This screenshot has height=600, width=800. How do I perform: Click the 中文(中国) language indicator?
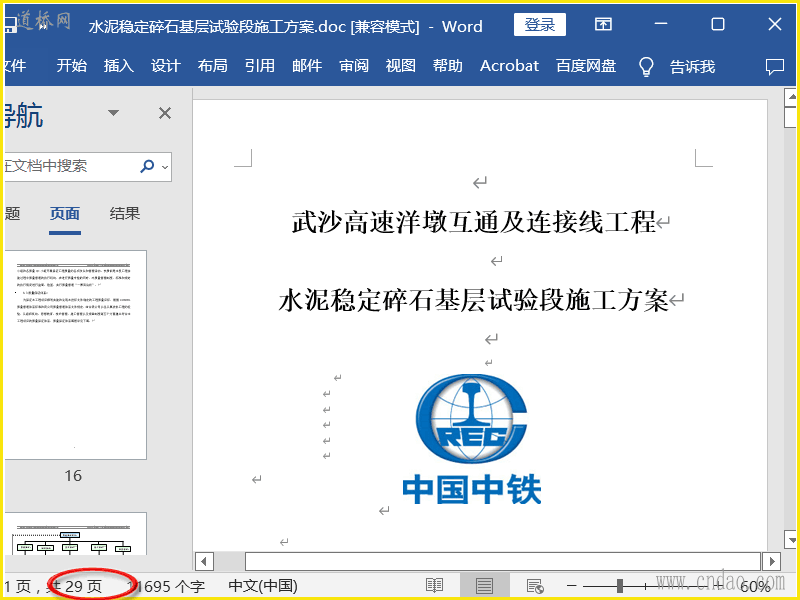[263, 586]
